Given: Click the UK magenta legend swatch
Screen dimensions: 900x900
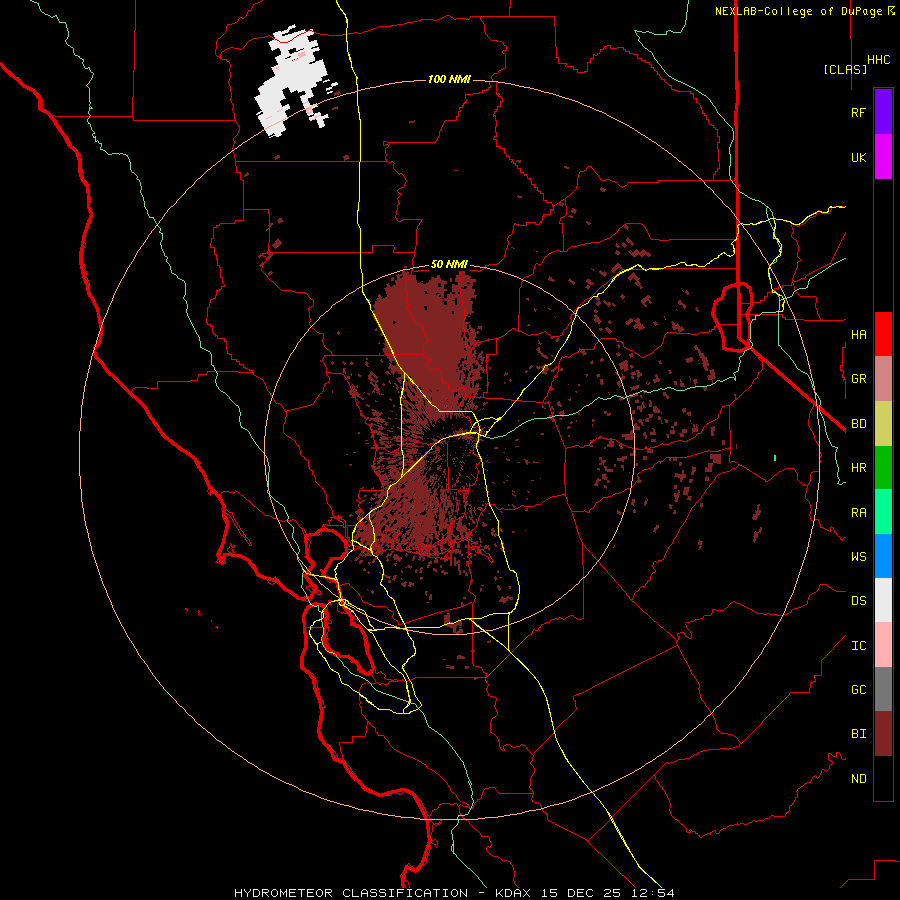Looking at the screenshot, I should 883,157.
